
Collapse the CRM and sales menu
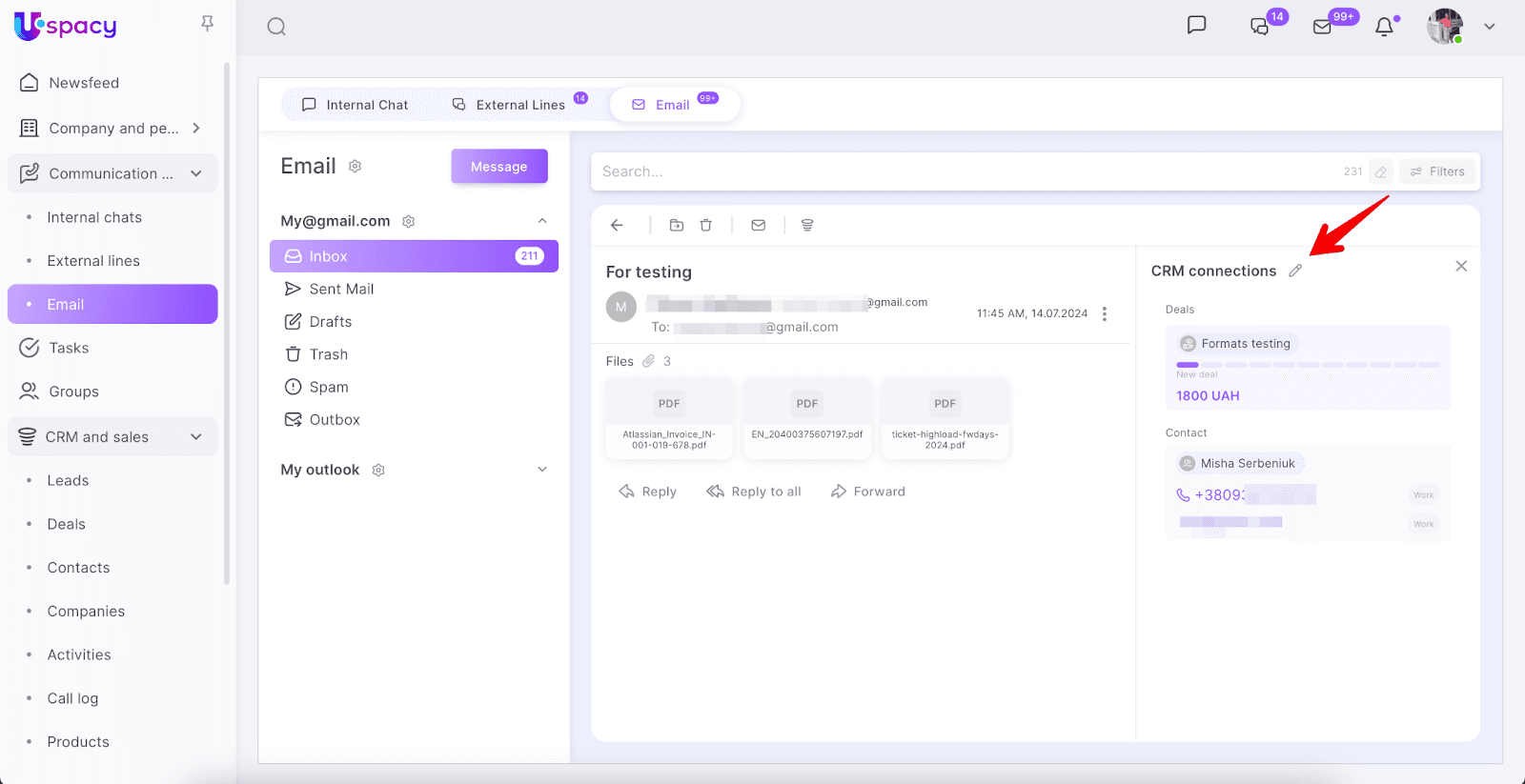pos(196,437)
